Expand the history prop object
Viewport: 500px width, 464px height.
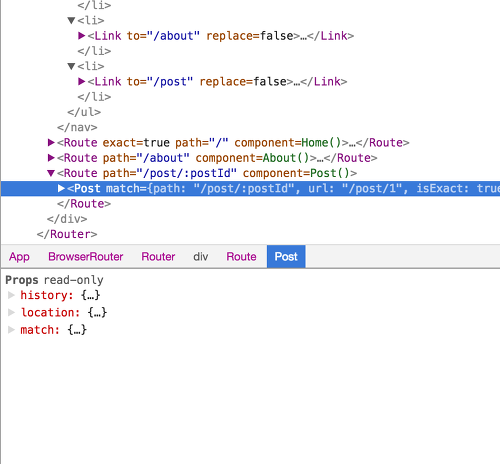pyautogui.click(x=11, y=295)
